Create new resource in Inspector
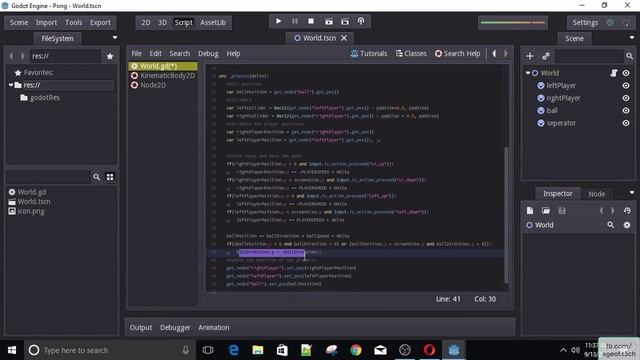Viewport: 640px width, 360px height. (530, 211)
